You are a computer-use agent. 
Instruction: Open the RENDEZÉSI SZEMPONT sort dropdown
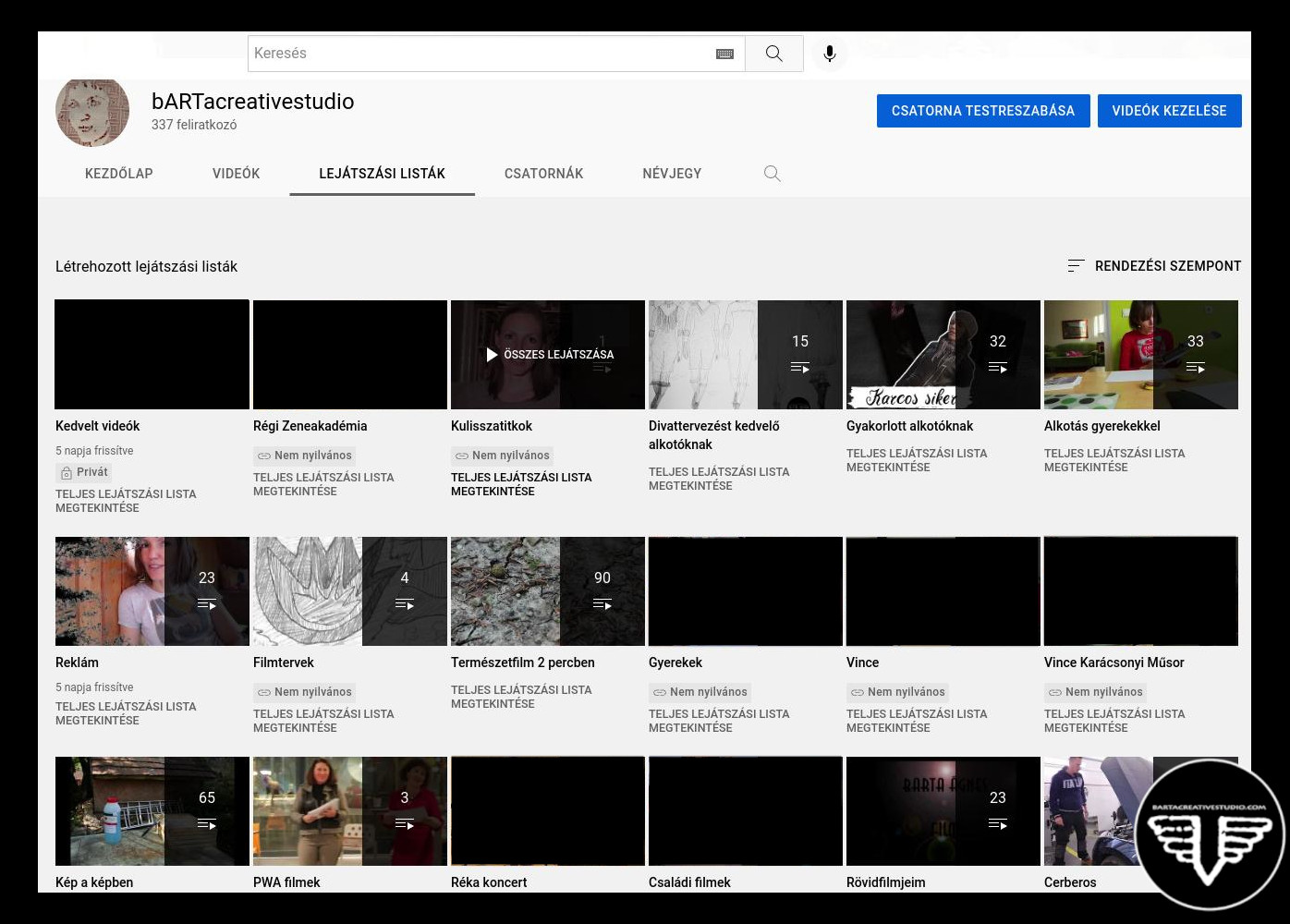click(x=1154, y=266)
